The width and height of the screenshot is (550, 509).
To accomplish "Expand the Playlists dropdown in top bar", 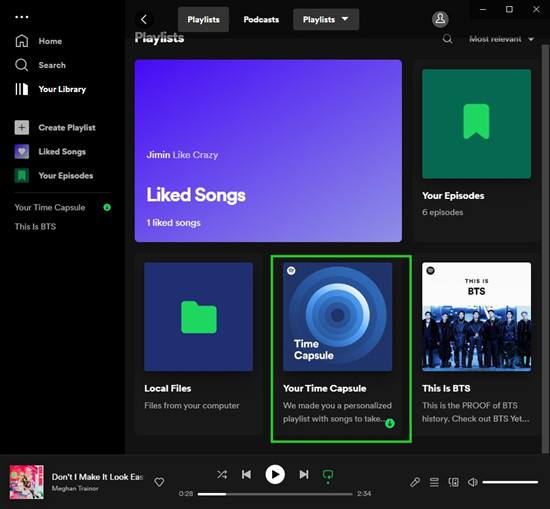I will 326,19.
